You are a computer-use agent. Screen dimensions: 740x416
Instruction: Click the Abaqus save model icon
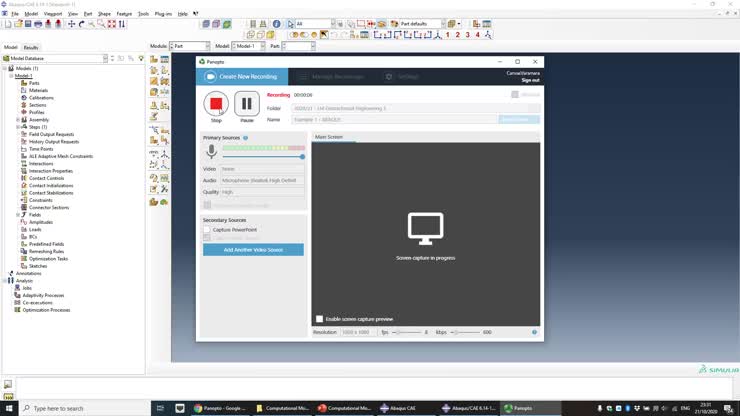(x=26, y=23)
